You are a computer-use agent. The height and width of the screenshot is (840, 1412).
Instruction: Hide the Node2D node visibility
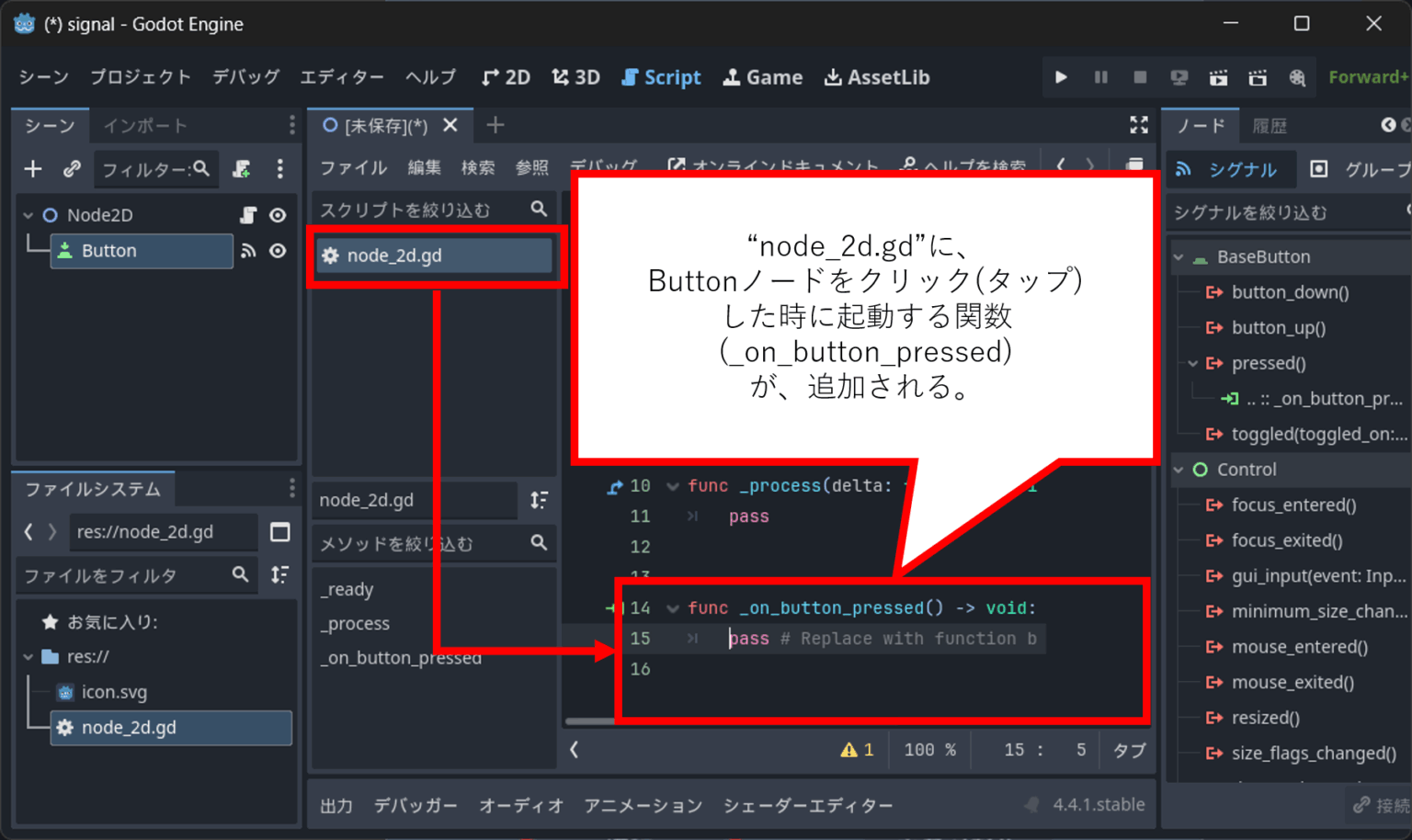pyautogui.click(x=278, y=214)
